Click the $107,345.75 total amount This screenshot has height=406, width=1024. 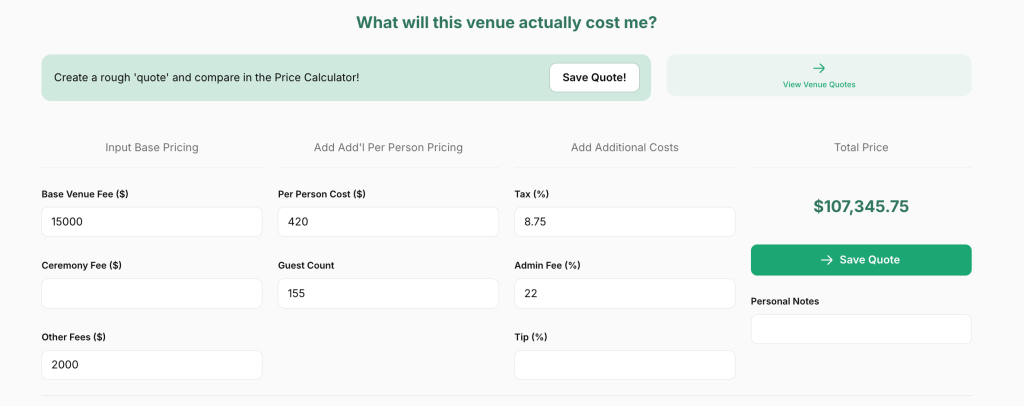point(861,207)
